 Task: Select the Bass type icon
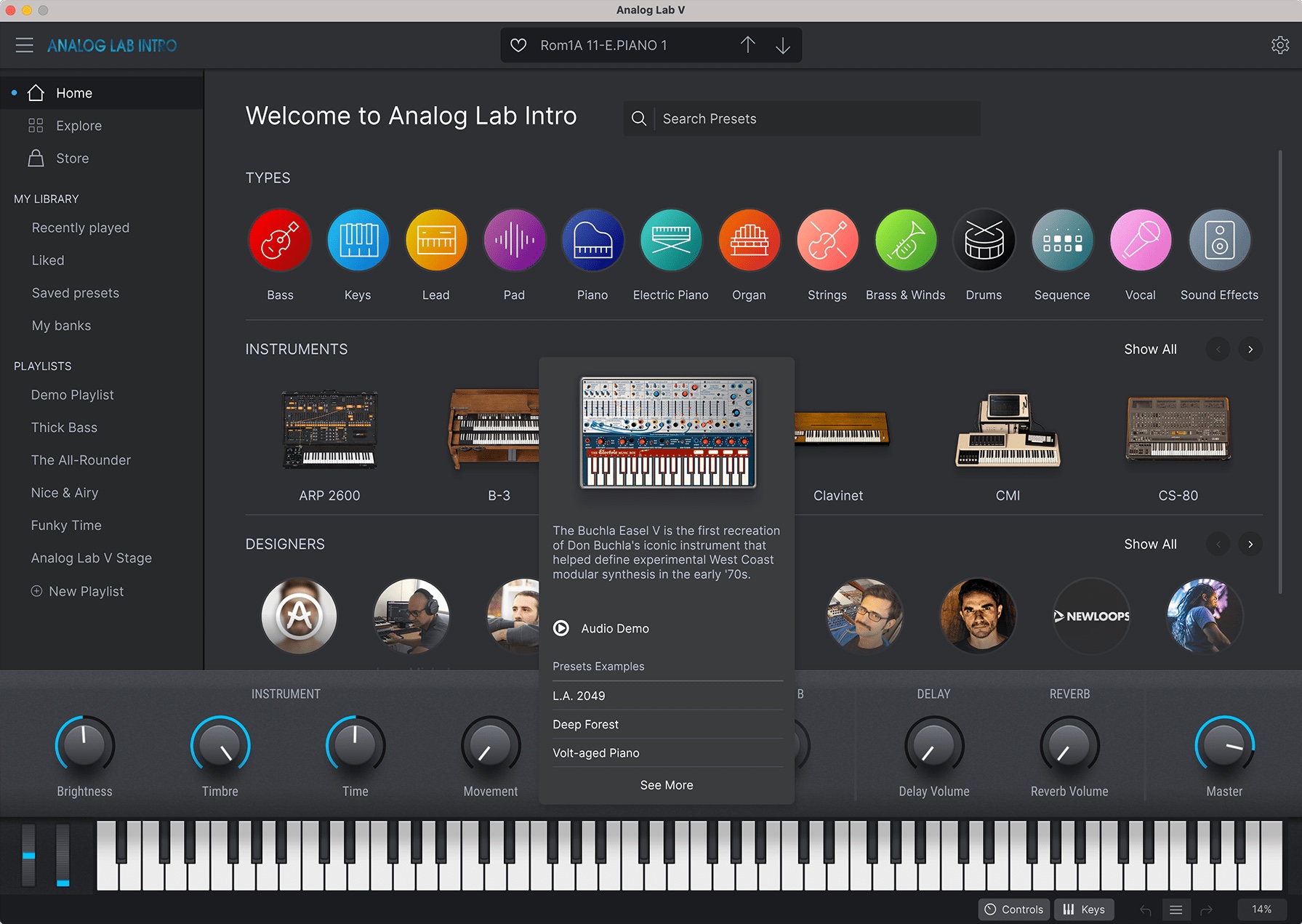(280, 241)
